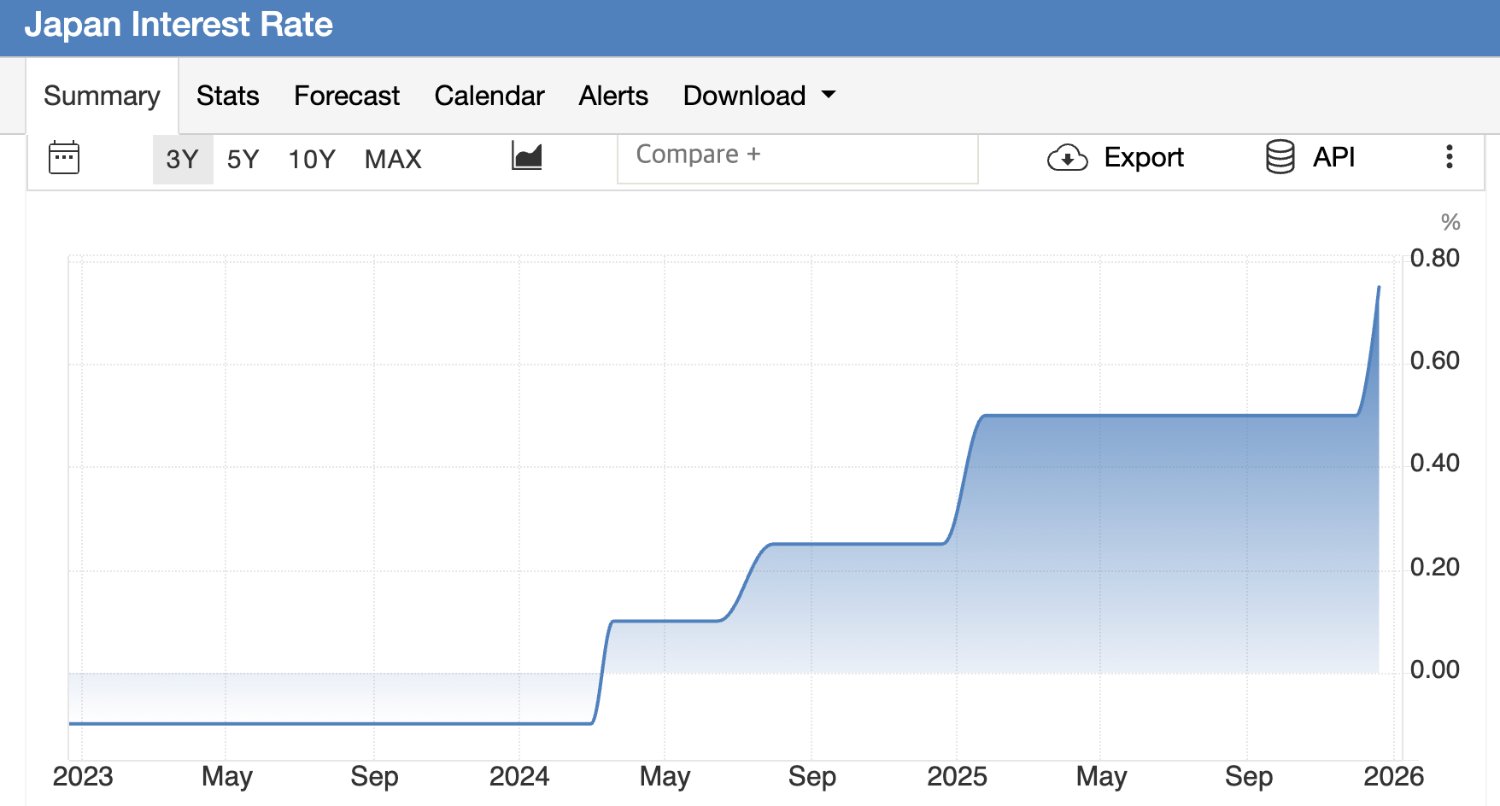Switch chart range to 10Y
Viewport: 1500px width, 806px height.
[x=312, y=159]
